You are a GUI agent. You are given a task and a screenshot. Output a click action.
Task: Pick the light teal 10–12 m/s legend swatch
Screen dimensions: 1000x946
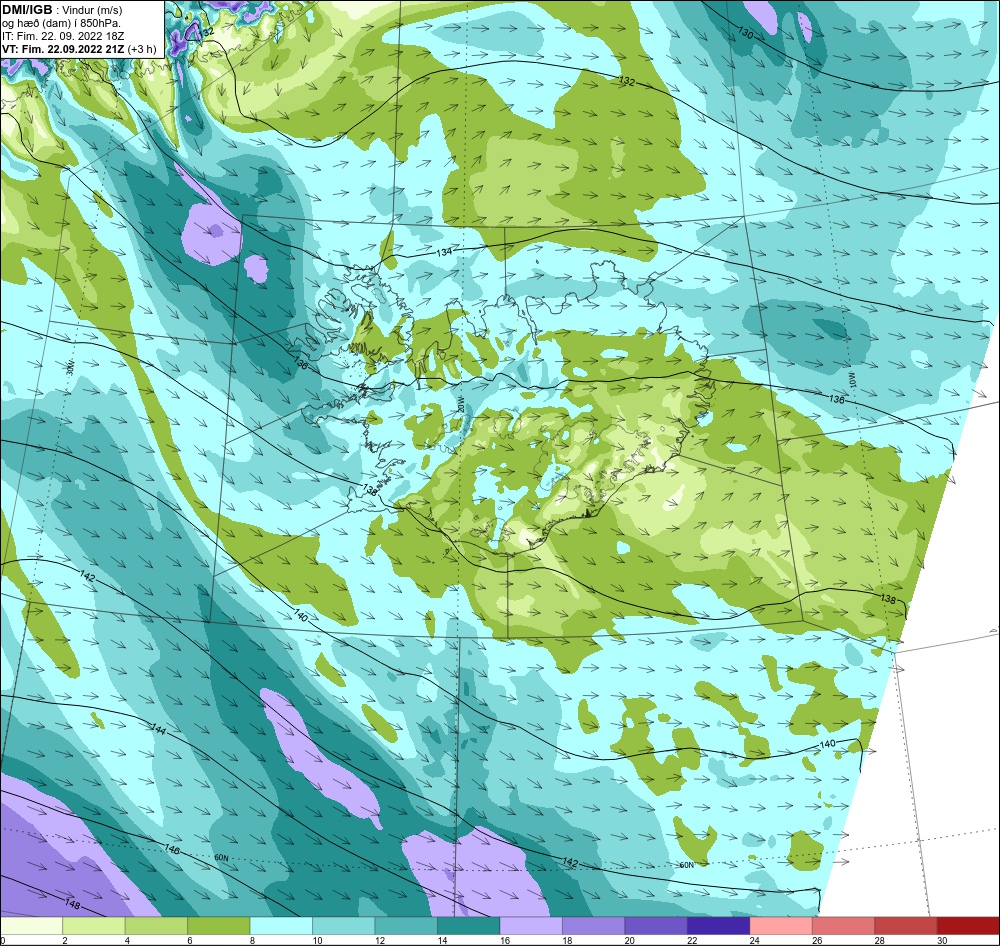[344, 926]
